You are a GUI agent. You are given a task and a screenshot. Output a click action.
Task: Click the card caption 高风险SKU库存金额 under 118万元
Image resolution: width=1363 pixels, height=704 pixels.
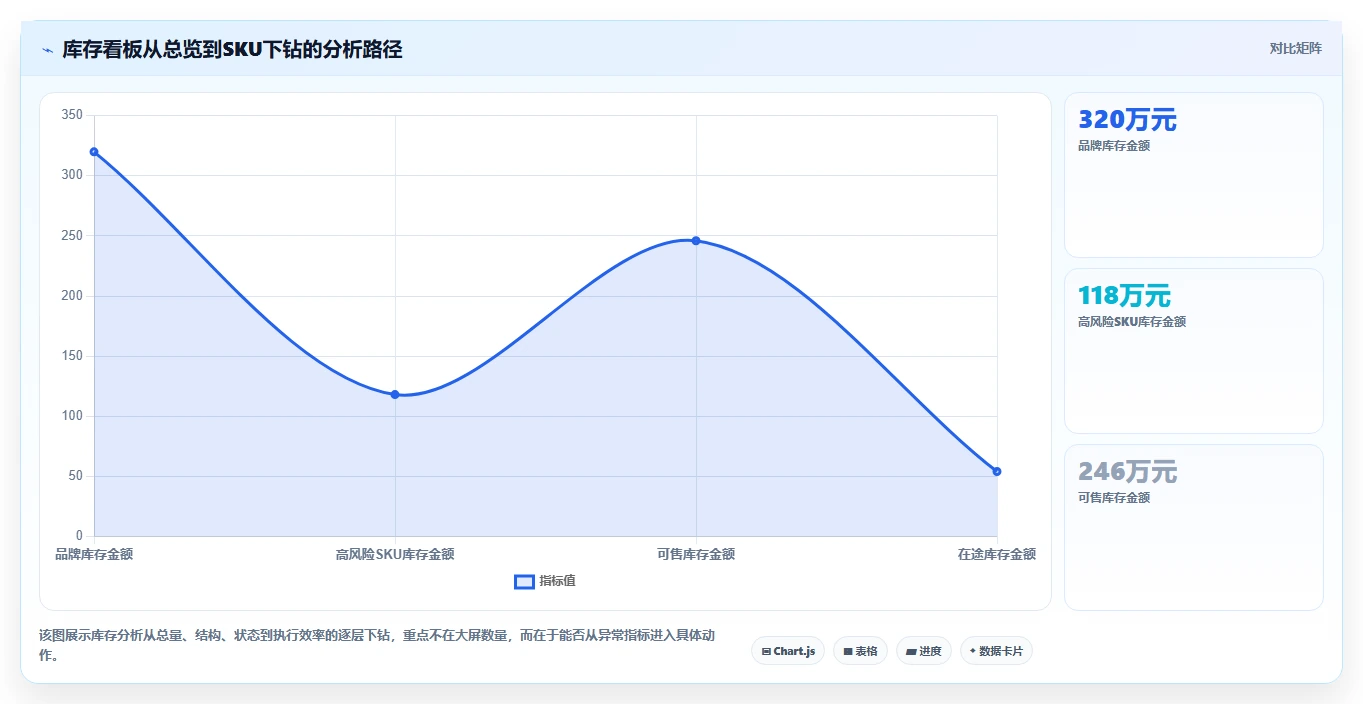click(x=1132, y=322)
